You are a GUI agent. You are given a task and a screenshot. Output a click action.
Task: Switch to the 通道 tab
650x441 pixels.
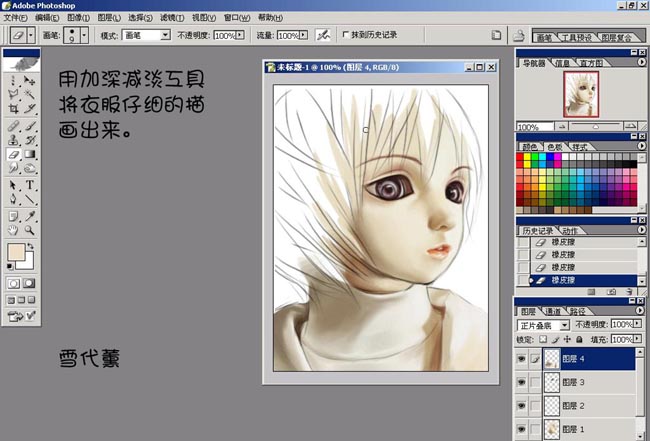[x=553, y=310]
